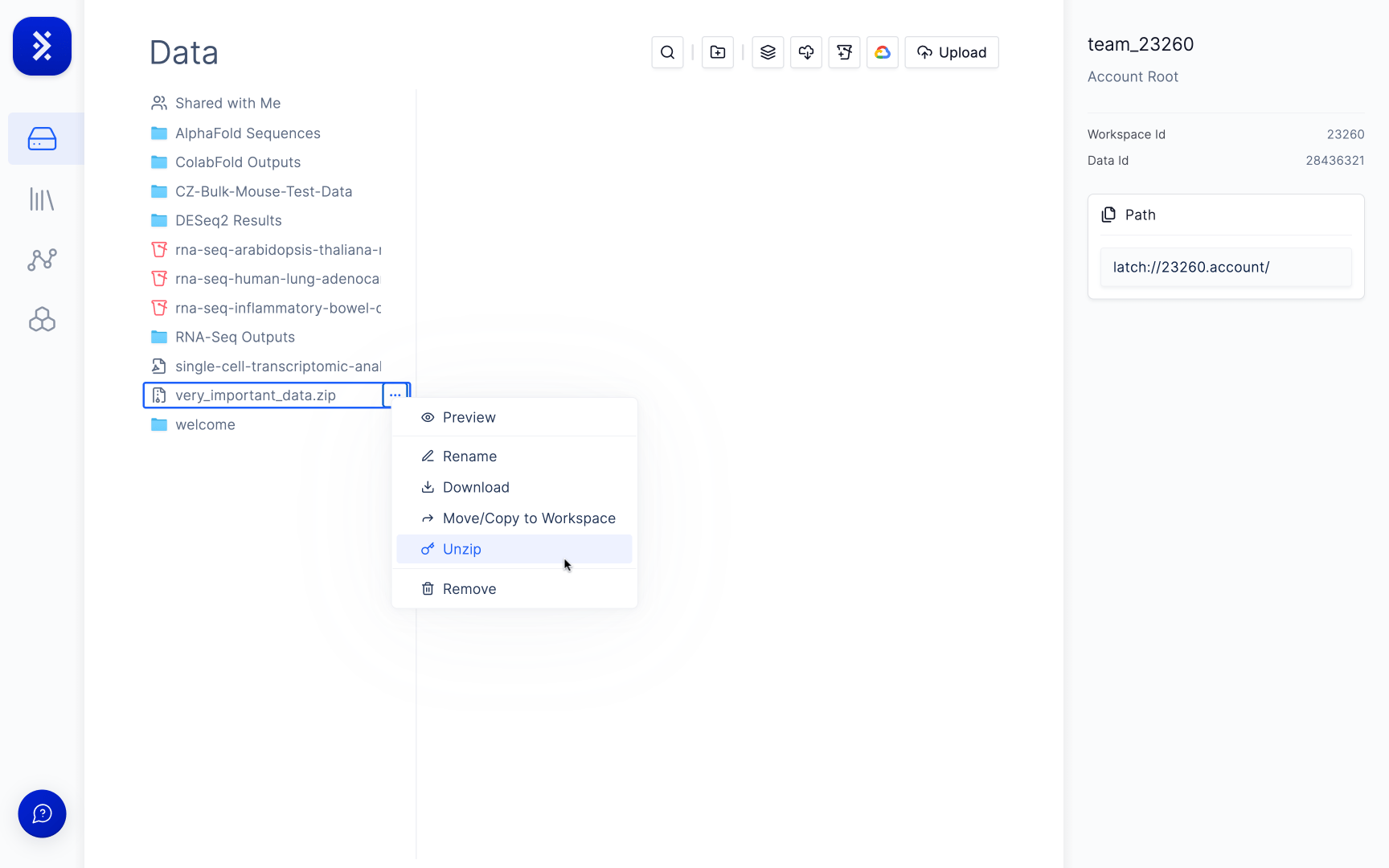Open the search icon in Data toolbar
This screenshot has width=1389, height=868.
point(667,52)
